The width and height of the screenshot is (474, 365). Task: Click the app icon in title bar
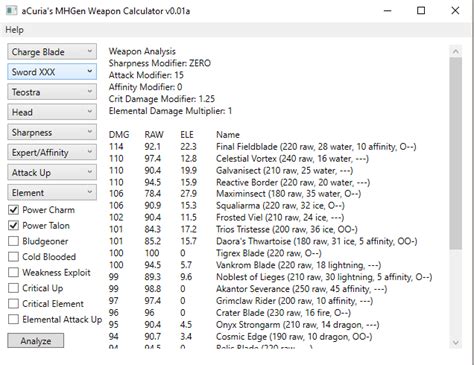[x=12, y=11]
